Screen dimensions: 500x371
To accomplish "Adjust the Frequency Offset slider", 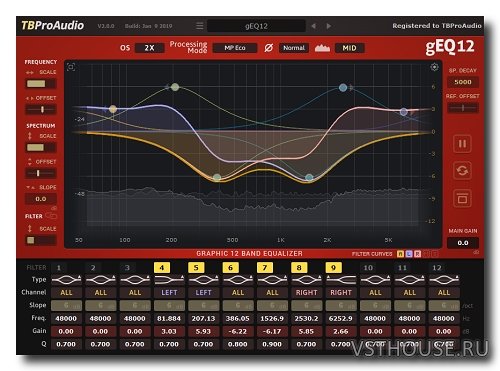I will (41, 109).
